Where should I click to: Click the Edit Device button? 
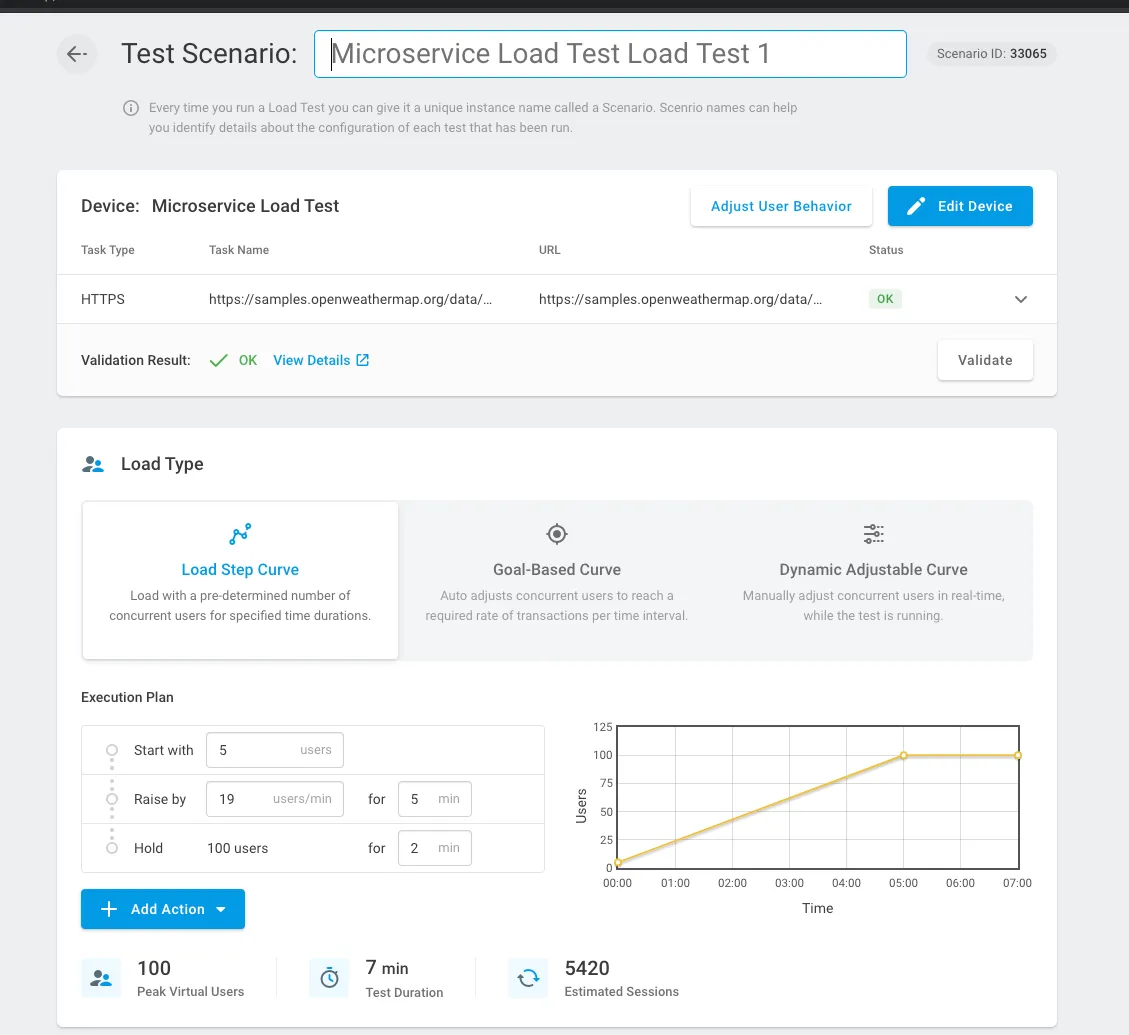(960, 206)
